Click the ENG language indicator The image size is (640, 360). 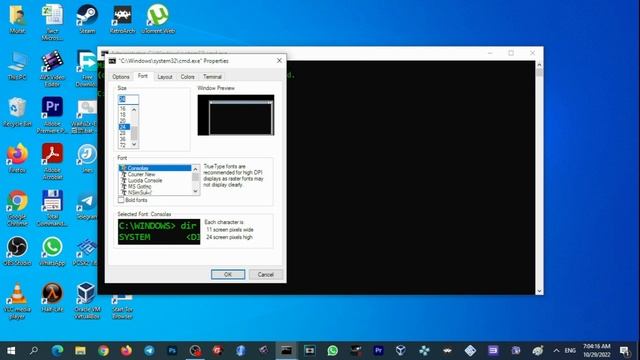pyautogui.click(x=570, y=351)
